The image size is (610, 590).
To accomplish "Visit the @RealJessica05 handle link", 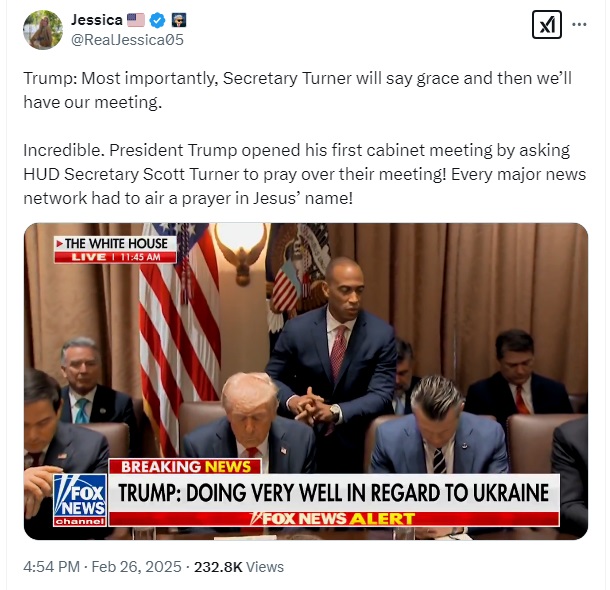I will coord(127,40).
